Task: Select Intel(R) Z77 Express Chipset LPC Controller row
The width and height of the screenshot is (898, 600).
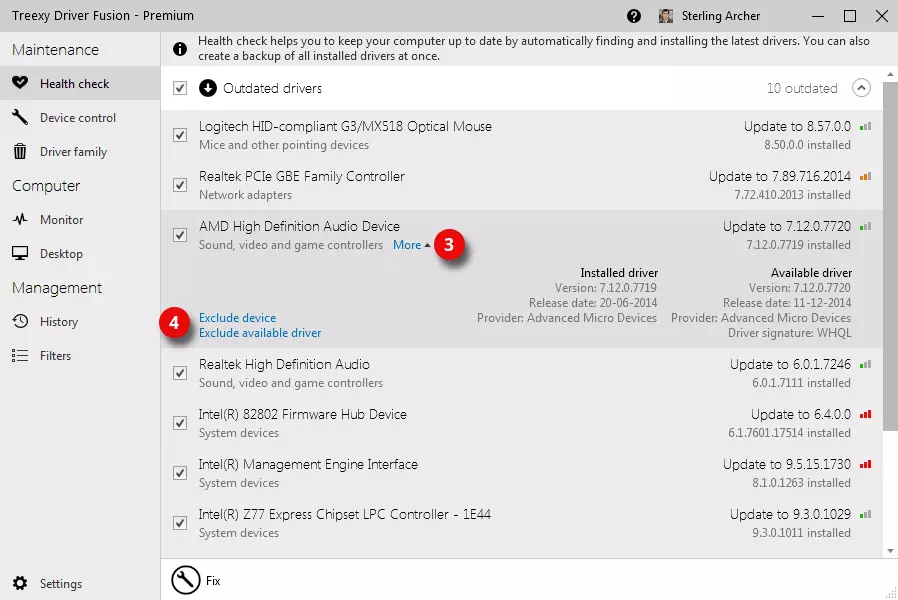Action: [x=522, y=523]
